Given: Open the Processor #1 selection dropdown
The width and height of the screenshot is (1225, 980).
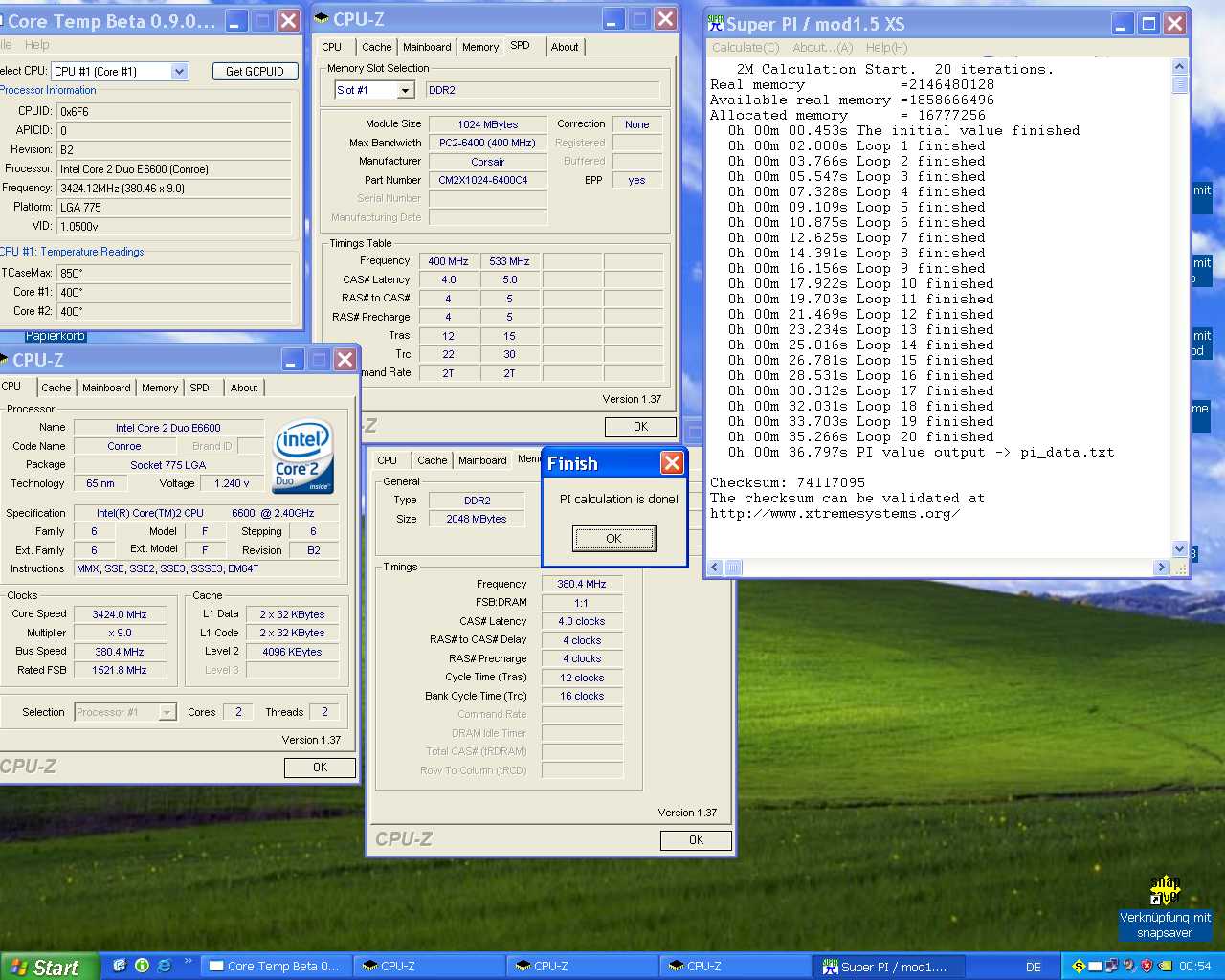Looking at the screenshot, I should (x=167, y=712).
